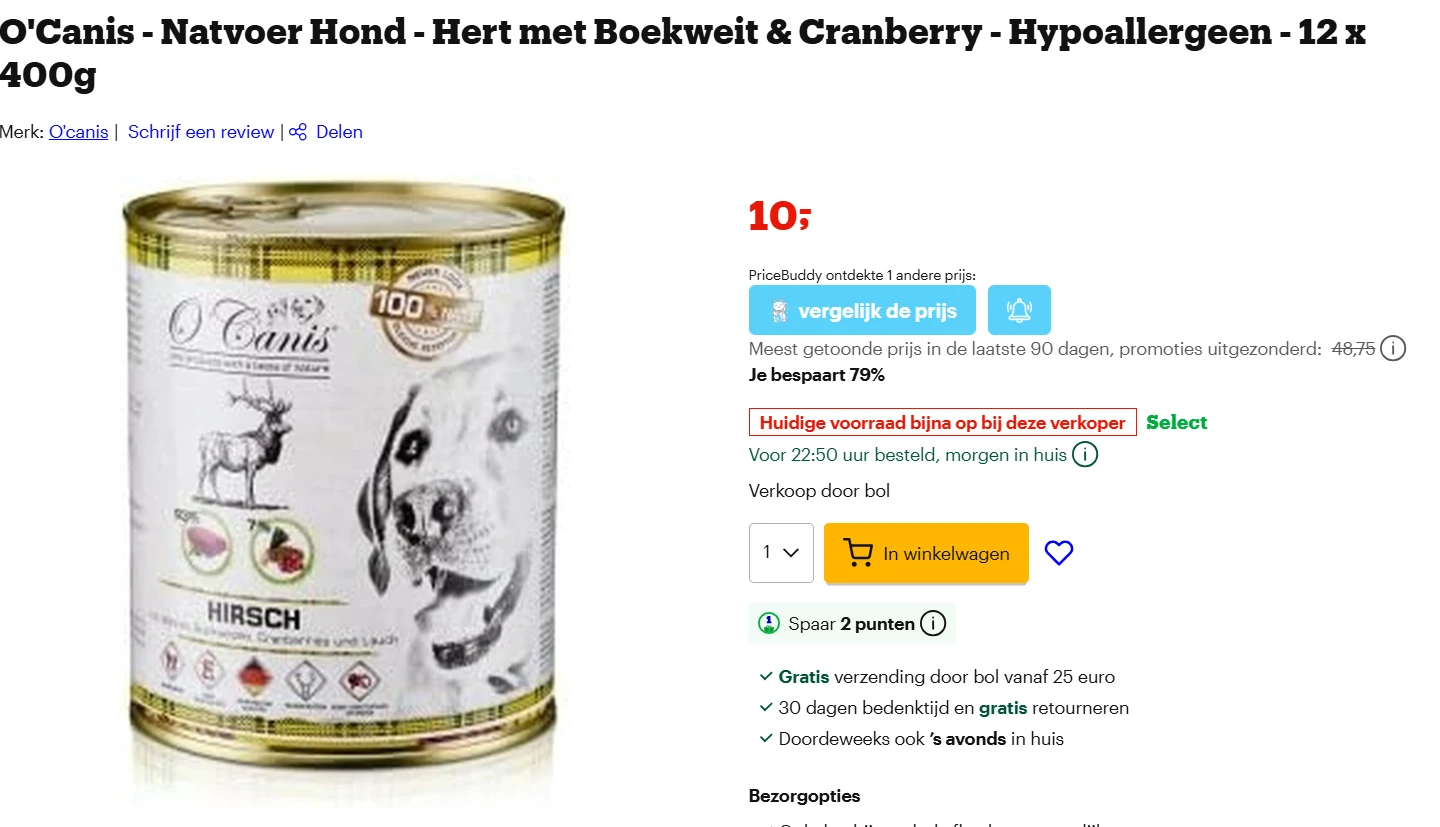Open info icon next to 48,75 price
Image resolution: width=1440 pixels, height=827 pixels.
coord(1393,349)
